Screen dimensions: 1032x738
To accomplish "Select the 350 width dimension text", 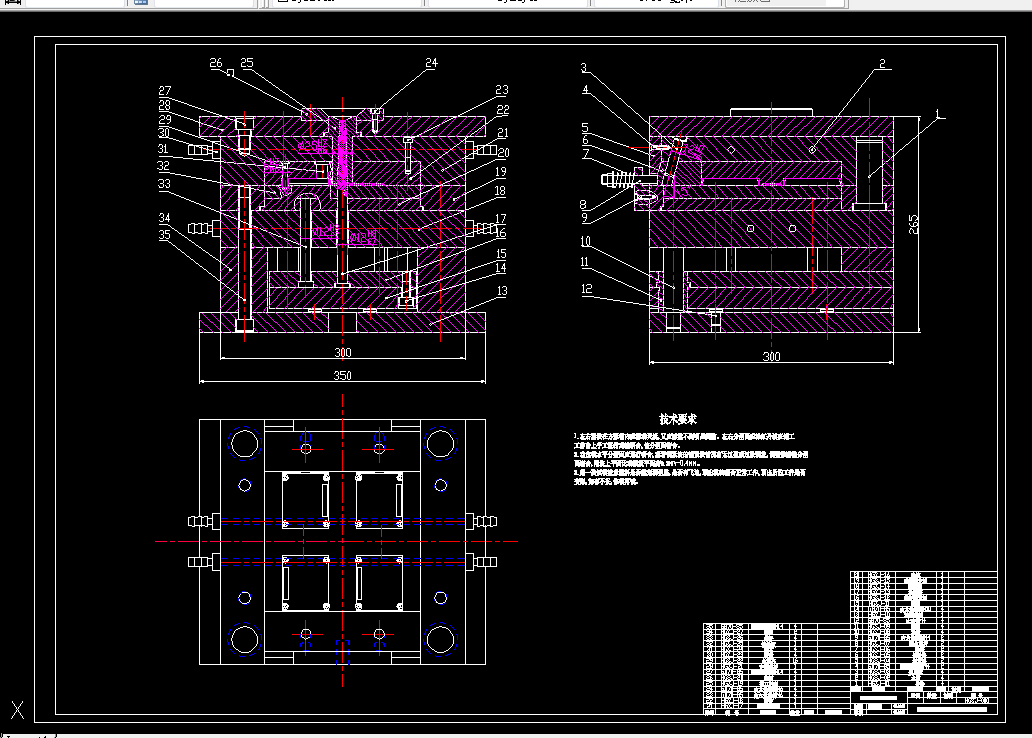I will coord(342,375).
